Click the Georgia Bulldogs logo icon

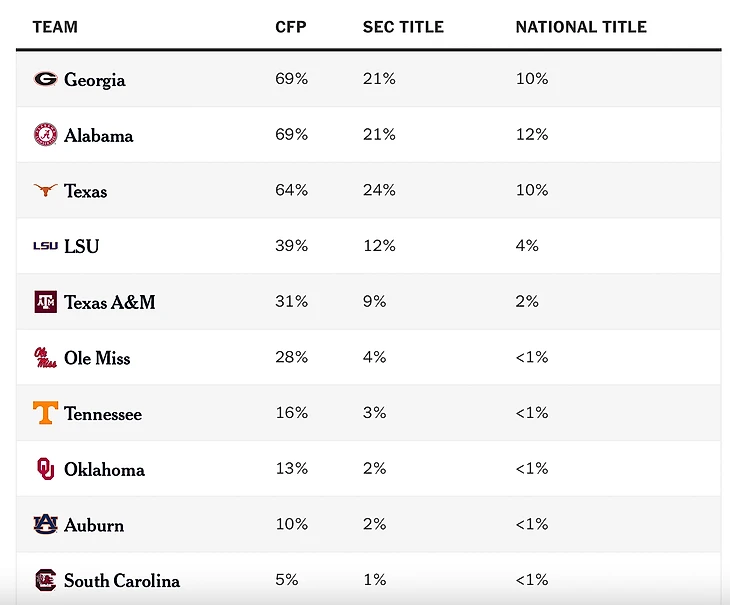[45, 79]
